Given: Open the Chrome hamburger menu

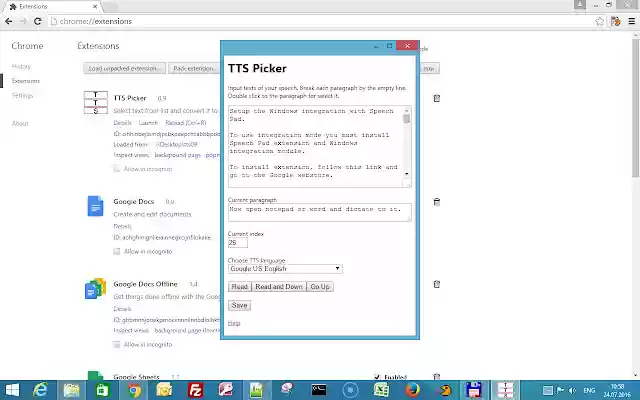Looking at the screenshot, I should (x=632, y=21).
